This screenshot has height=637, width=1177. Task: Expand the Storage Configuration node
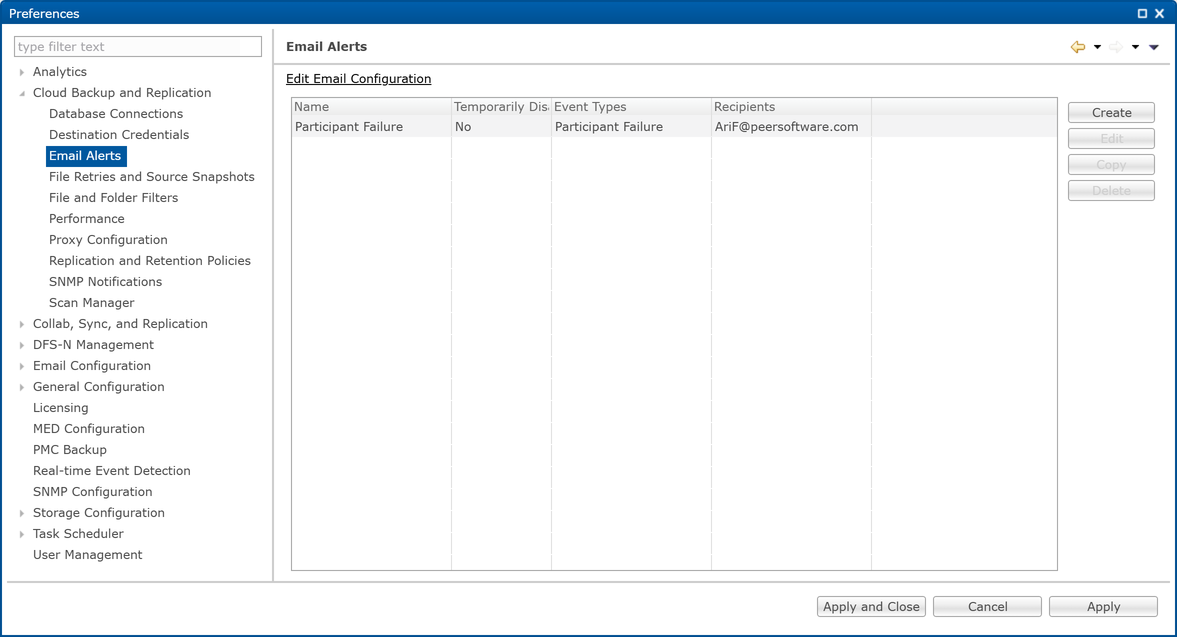point(22,513)
